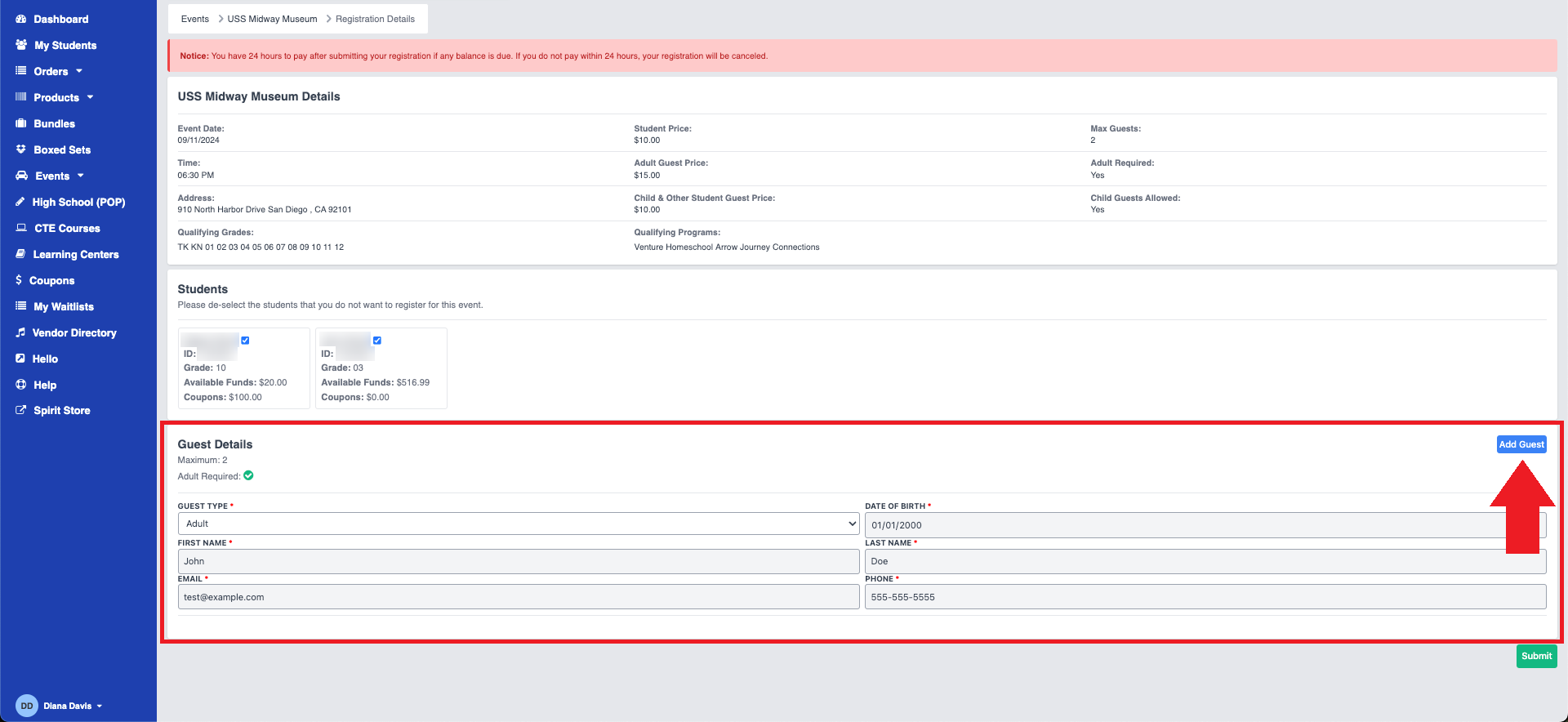Click the Last Name field containing Doe

[x=1205, y=561]
